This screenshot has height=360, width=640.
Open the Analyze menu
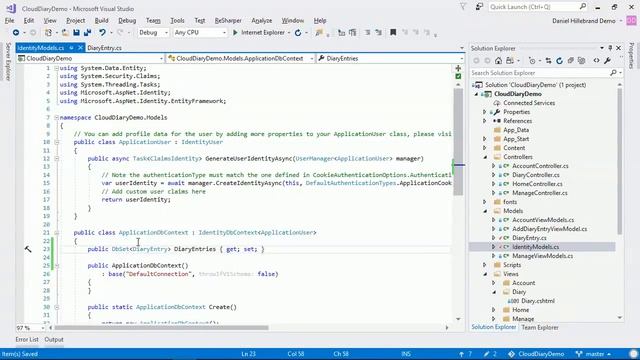262,20
